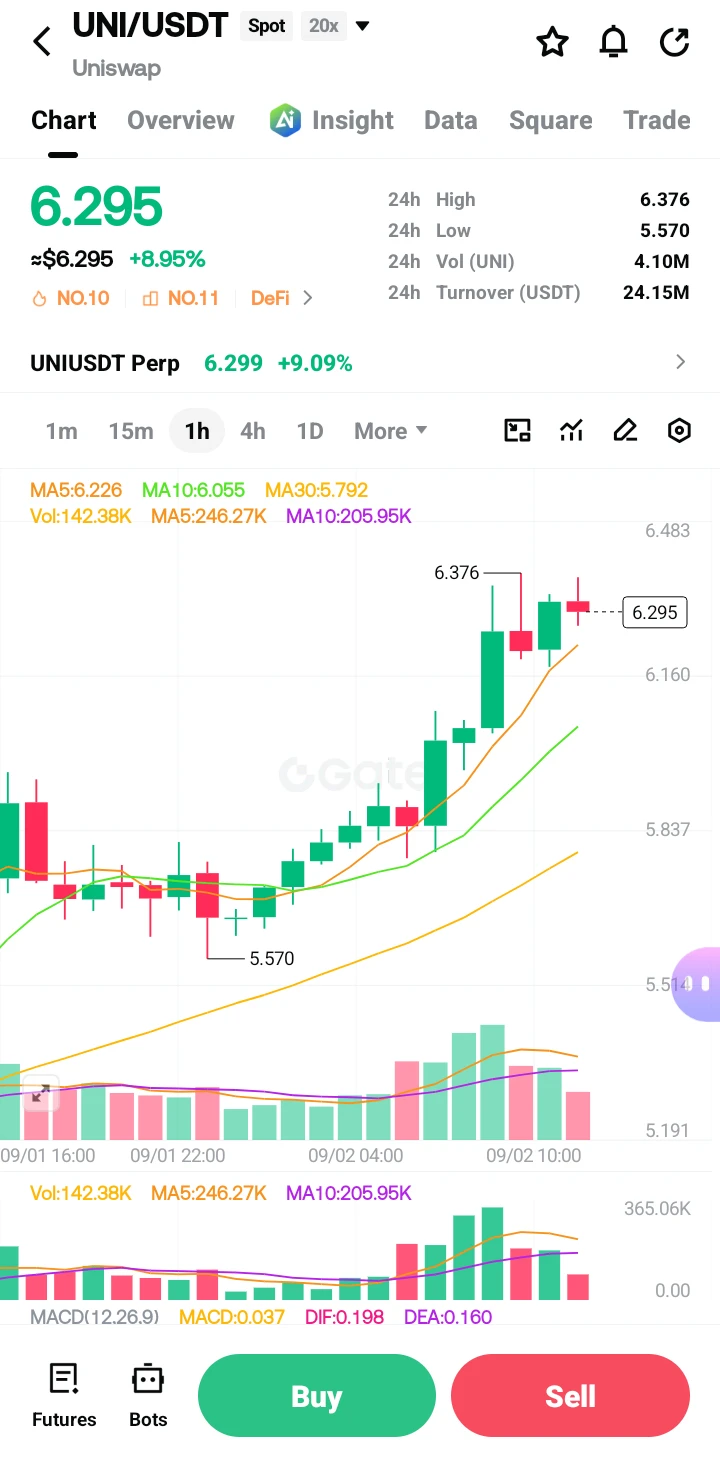Open the Square tab
This screenshot has width=720, height=1467.
550,120
